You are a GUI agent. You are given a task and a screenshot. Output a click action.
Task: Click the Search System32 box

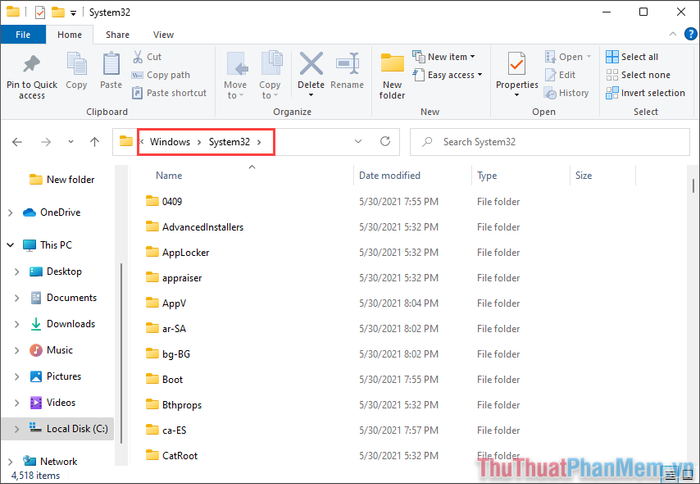coord(550,142)
